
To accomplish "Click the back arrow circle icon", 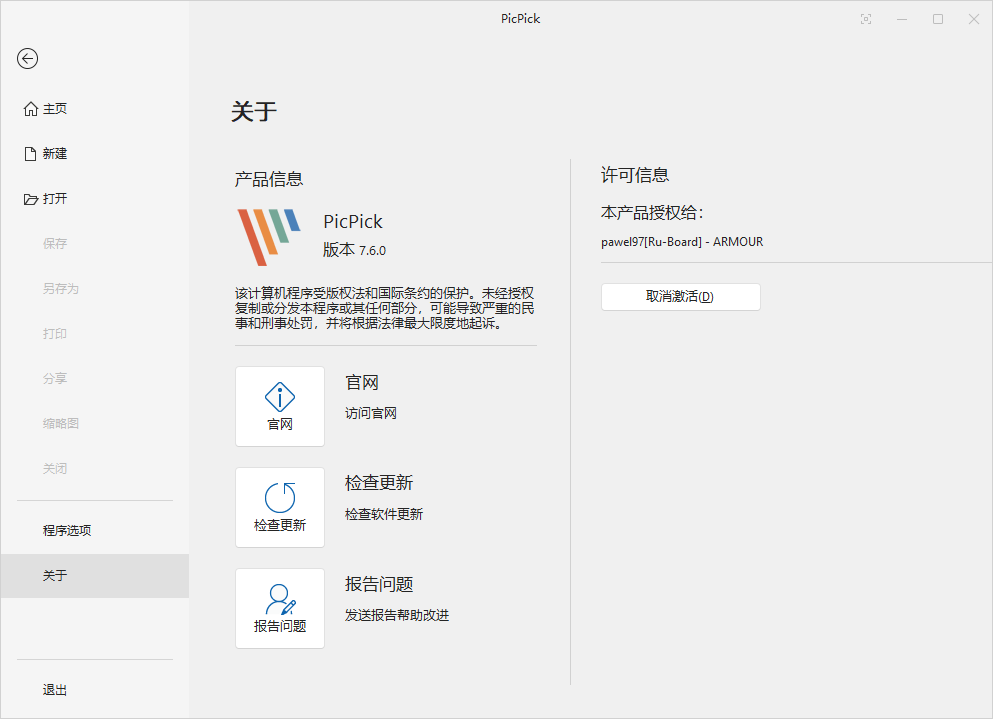I will [x=27, y=59].
